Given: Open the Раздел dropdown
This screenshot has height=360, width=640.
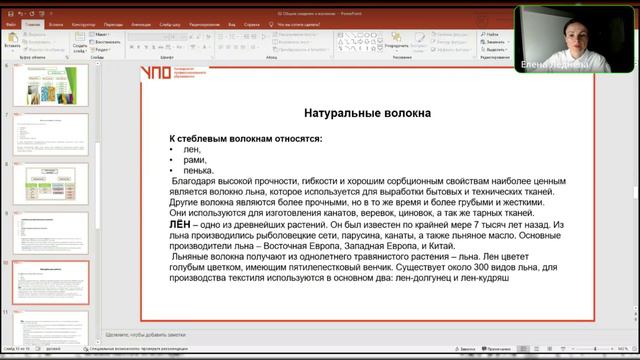Looking at the screenshot, I should point(100,49).
